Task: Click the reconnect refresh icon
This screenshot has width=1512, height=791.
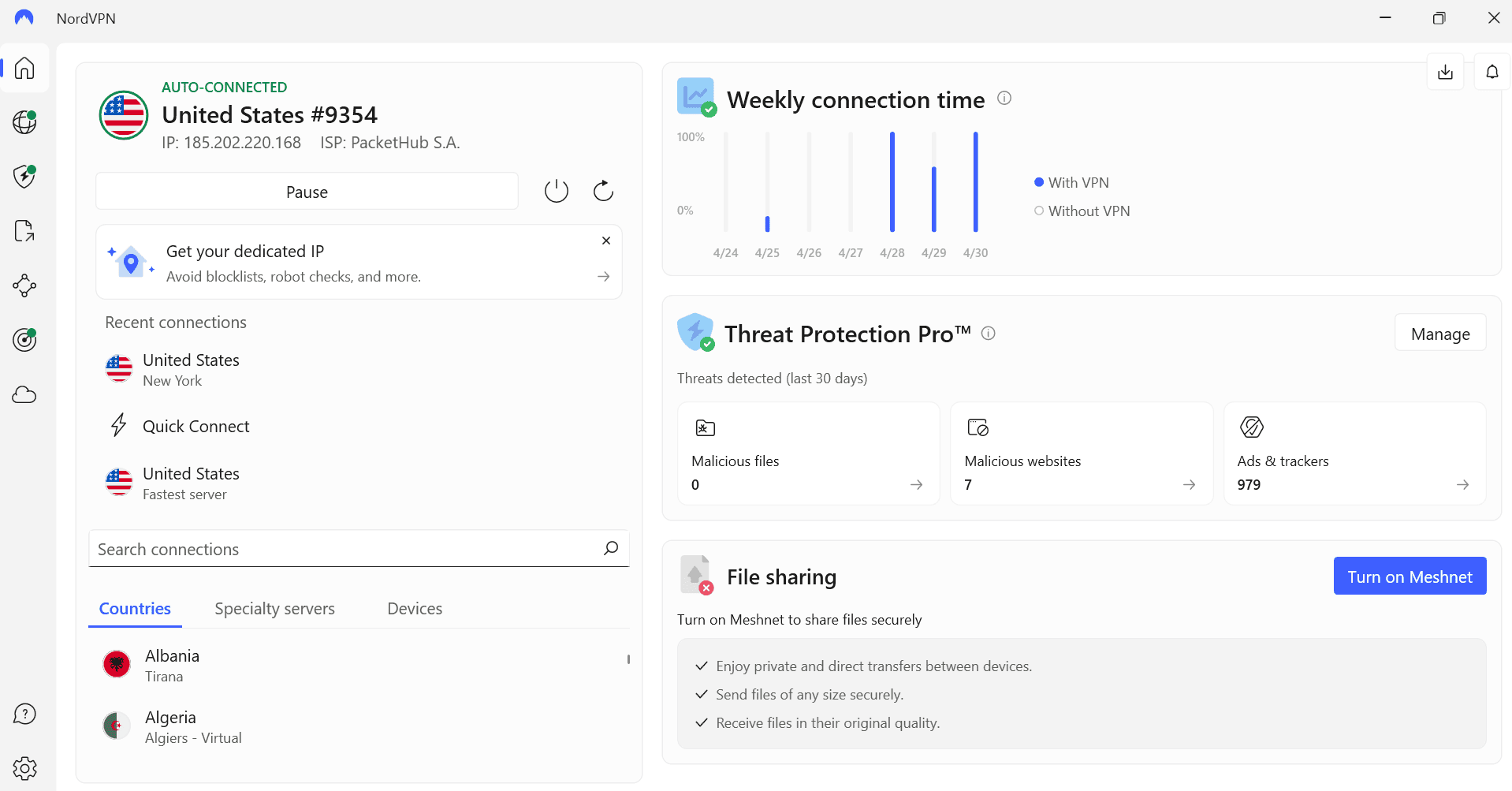Action: [x=603, y=191]
